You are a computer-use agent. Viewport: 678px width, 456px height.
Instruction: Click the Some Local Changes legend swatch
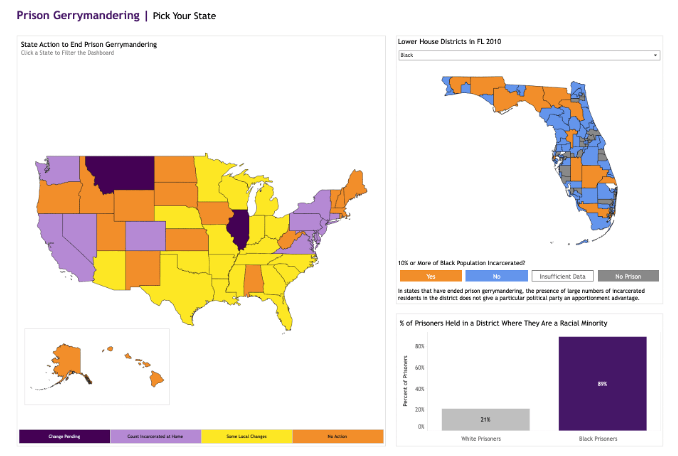246,437
